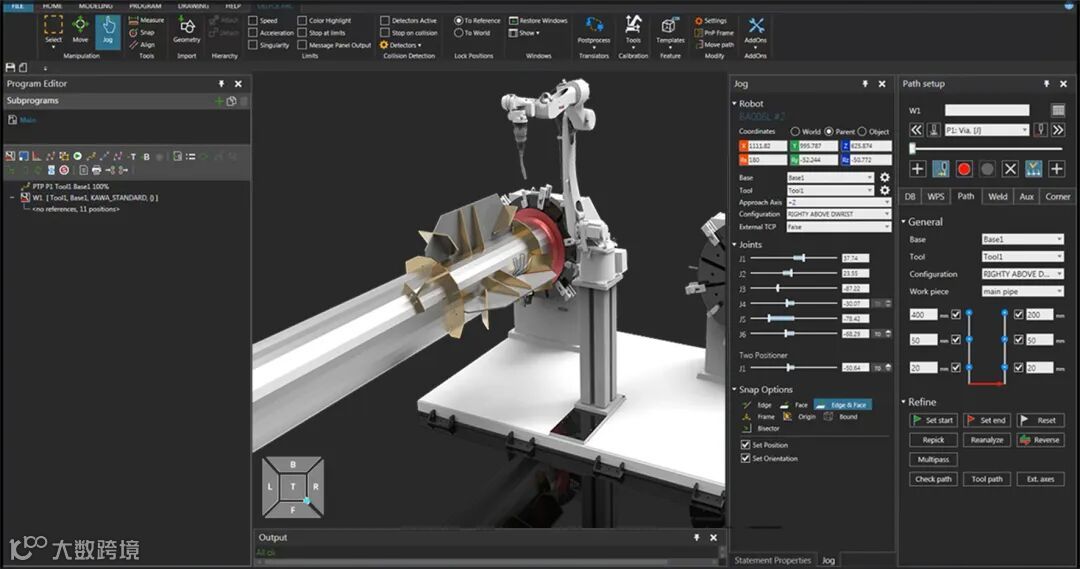
Task: Switch to the Weld tab
Action: tap(997, 197)
